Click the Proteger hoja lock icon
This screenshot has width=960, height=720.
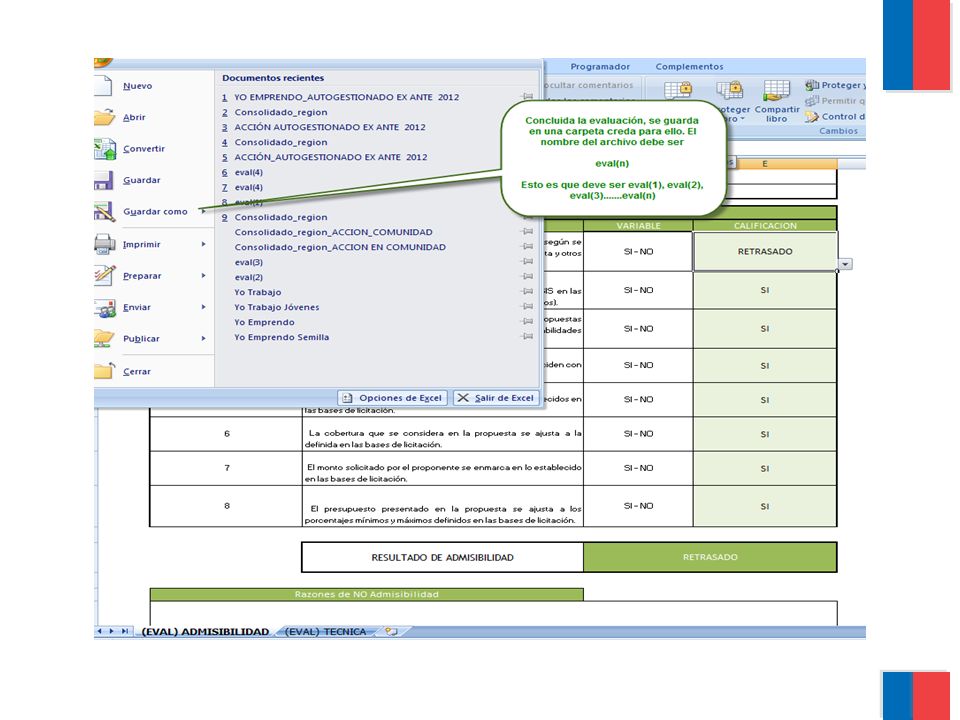[678, 91]
